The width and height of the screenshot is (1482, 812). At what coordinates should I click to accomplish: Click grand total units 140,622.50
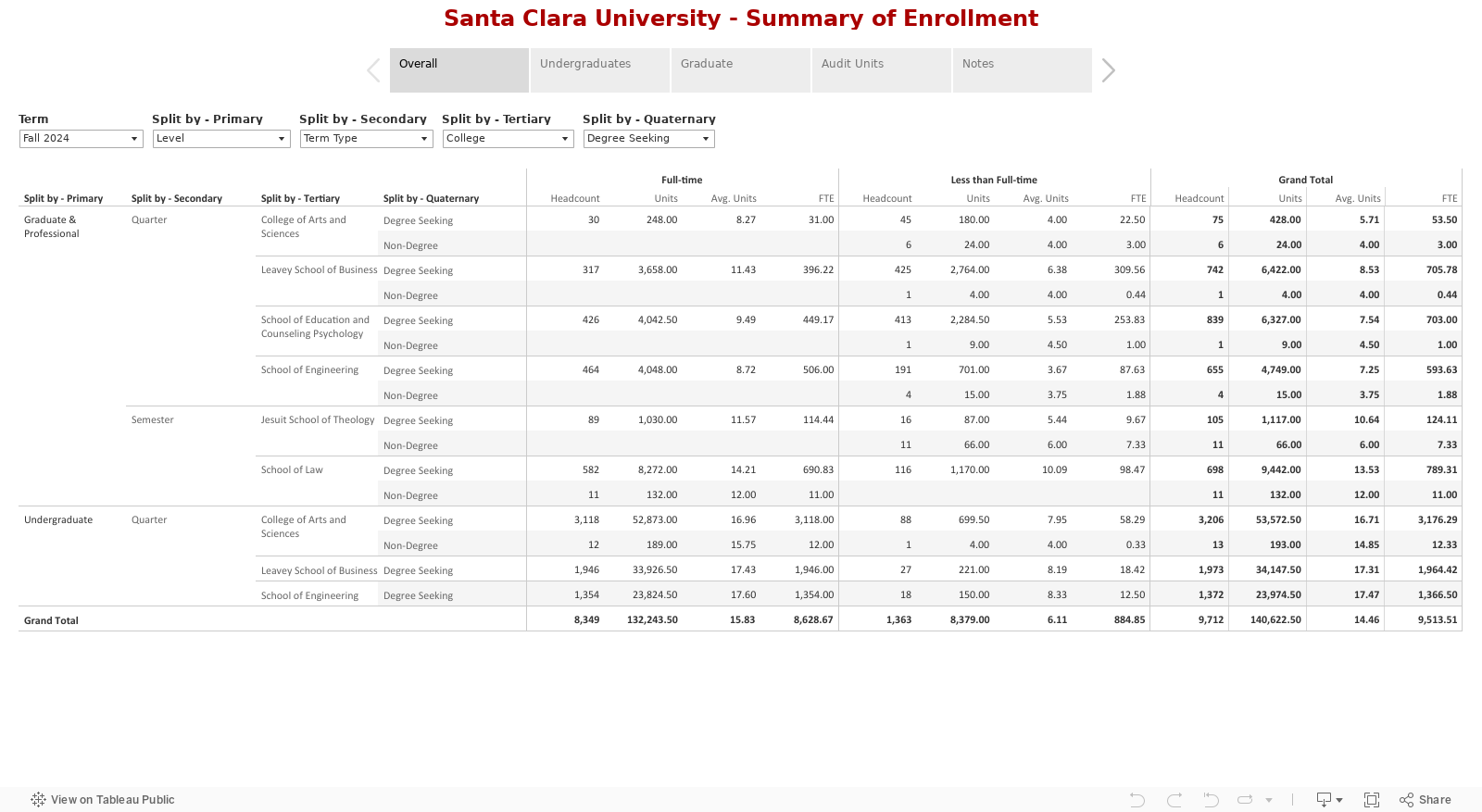[1275, 620]
